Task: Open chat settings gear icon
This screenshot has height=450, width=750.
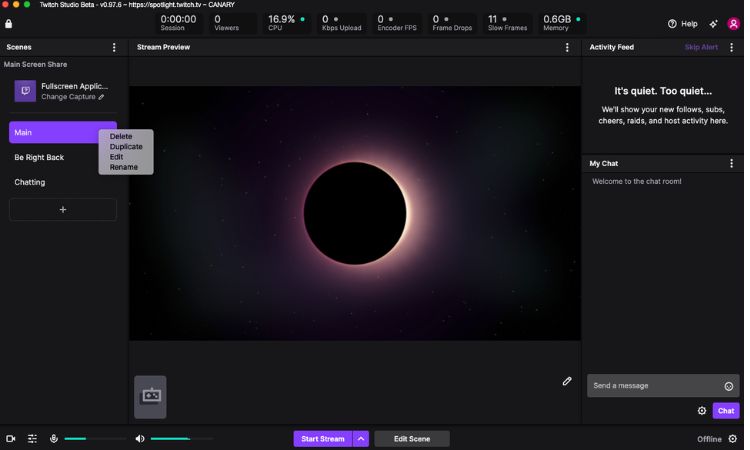Action: pyautogui.click(x=702, y=411)
